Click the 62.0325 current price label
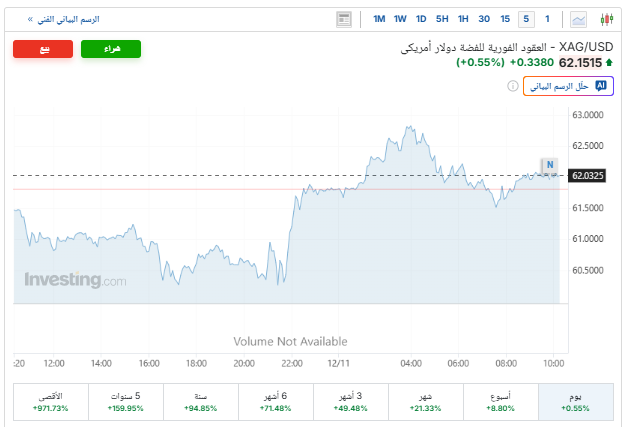This screenshot has width=628, height=427. (x=587, y=176)
